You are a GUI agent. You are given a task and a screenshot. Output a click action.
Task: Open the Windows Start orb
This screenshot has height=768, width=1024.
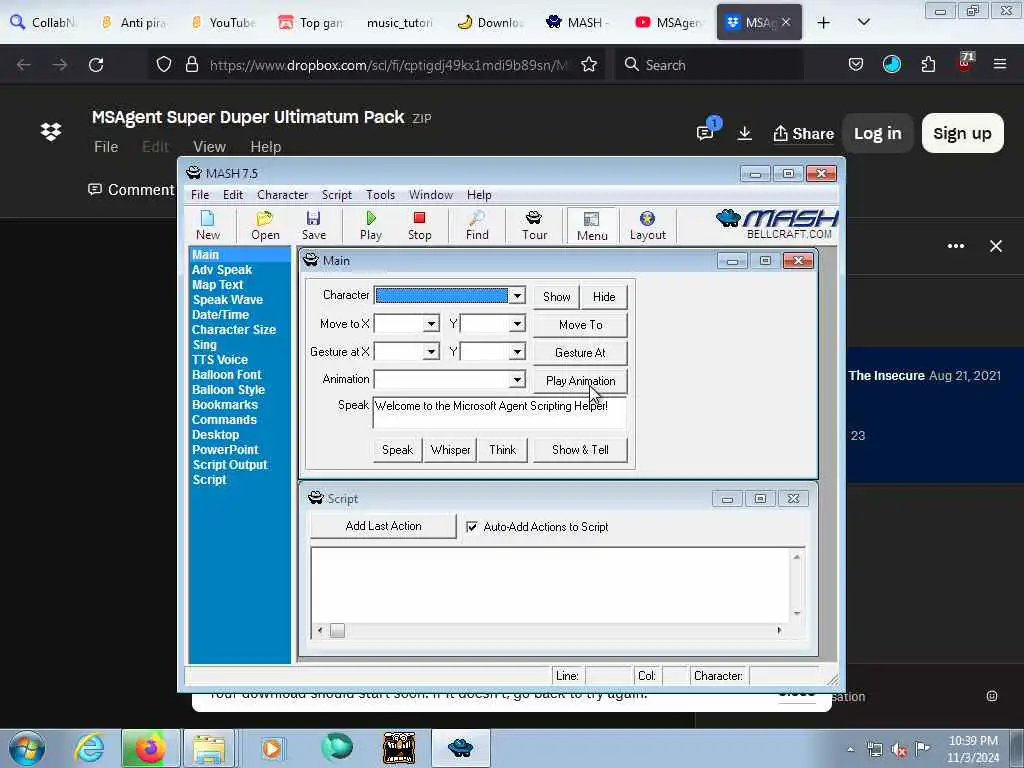pos(27,748)
